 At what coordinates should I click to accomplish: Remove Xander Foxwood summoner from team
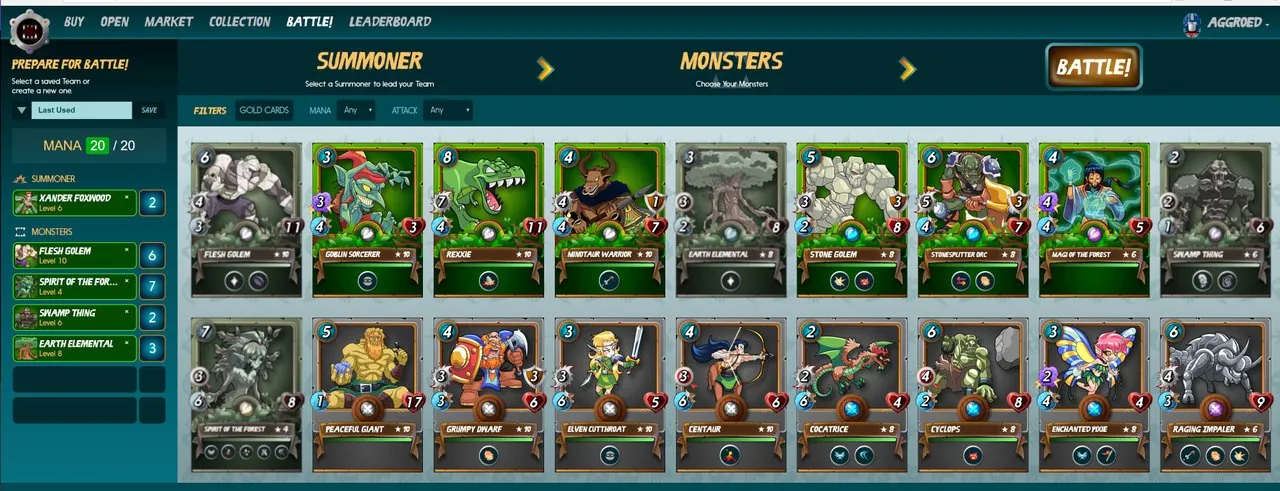pos(126,197)
